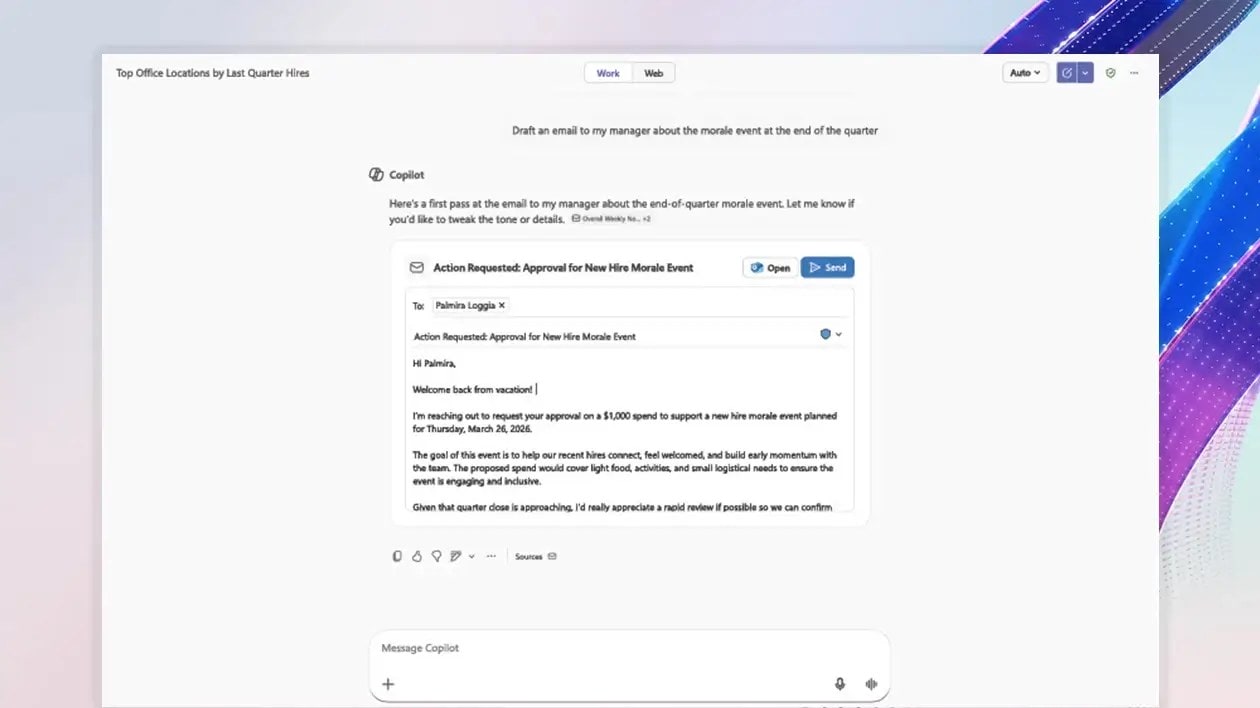Click the plus icon to add an attachment
Viewport: 1260px width, 708px height.
tap(388, 684)
